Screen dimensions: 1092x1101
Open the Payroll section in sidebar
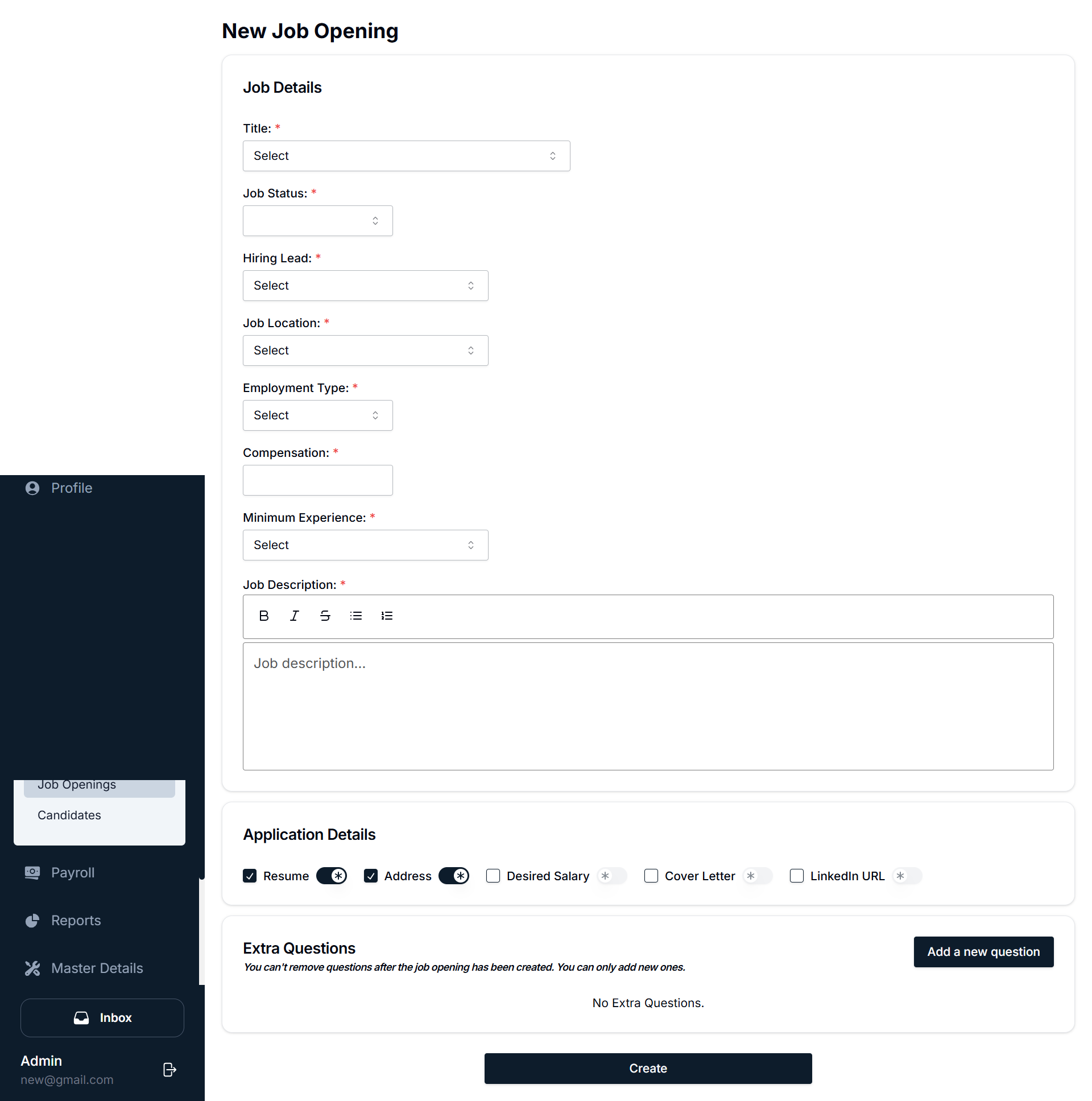coord(72,872)
